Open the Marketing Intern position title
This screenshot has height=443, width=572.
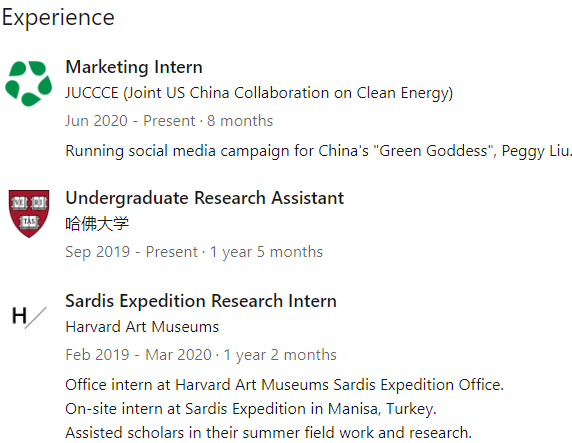click(x=134, y=67)
